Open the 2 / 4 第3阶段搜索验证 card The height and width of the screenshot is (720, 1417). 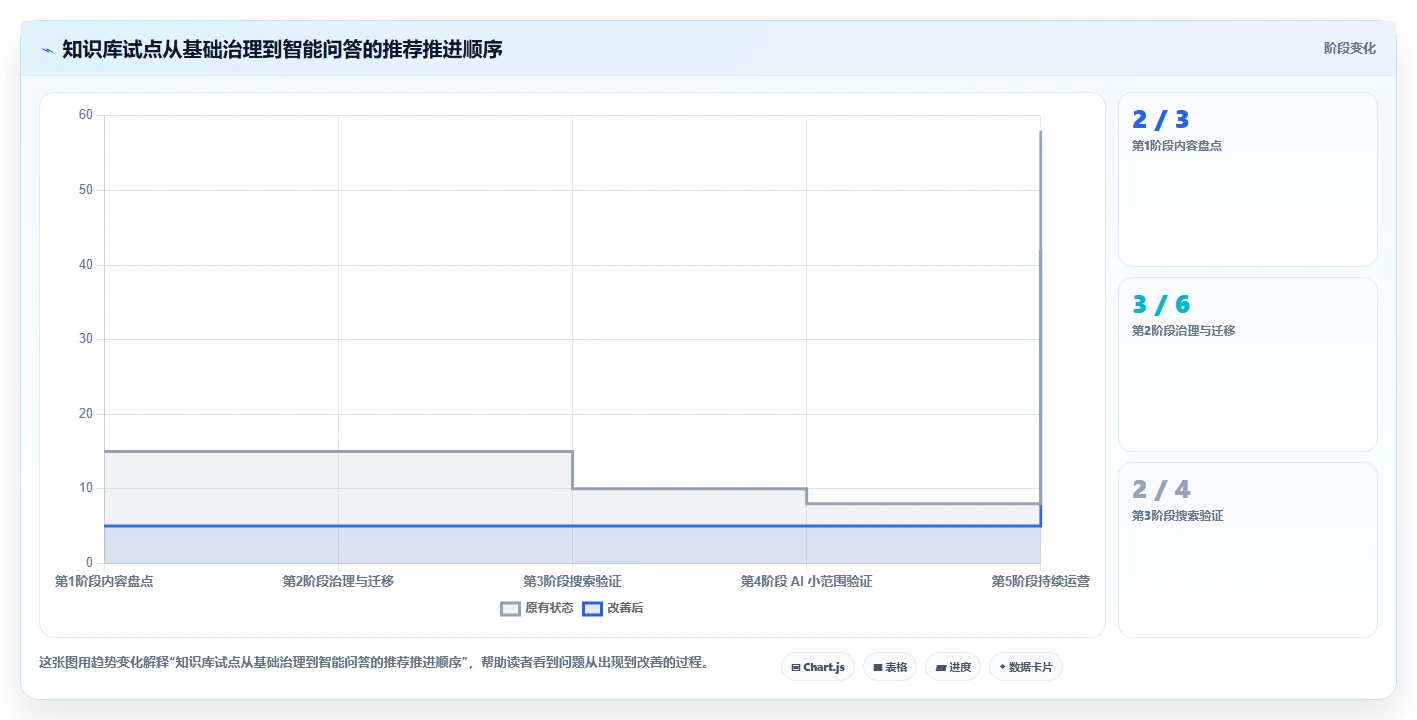pyautogui.click(x=1247, y=549)
